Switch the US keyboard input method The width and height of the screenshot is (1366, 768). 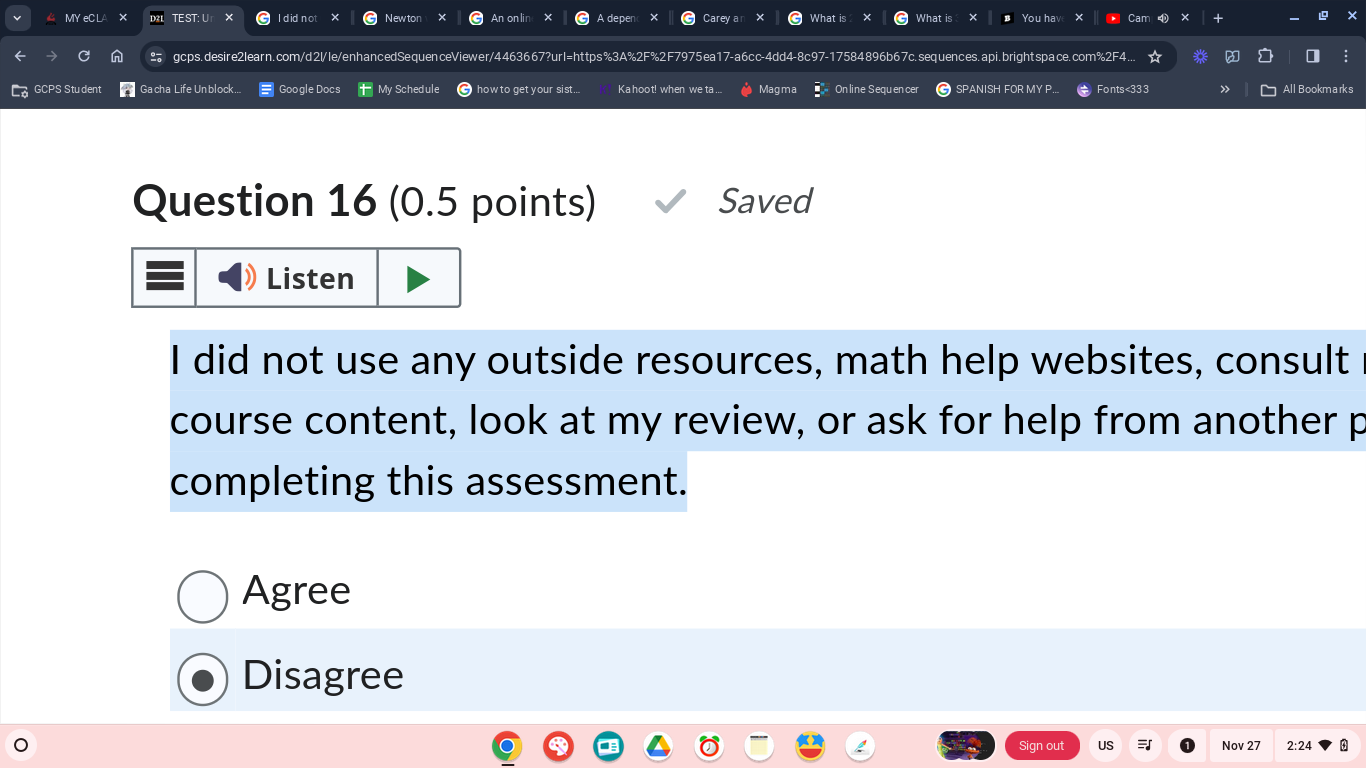pyautogui.click(x=1105, y=746)
